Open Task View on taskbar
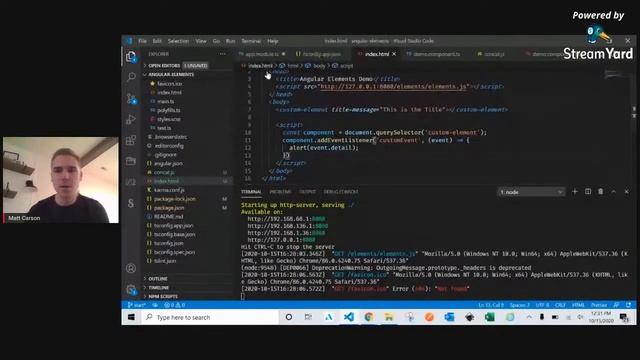This screenshot has width=640, height=360. point(308,317)
